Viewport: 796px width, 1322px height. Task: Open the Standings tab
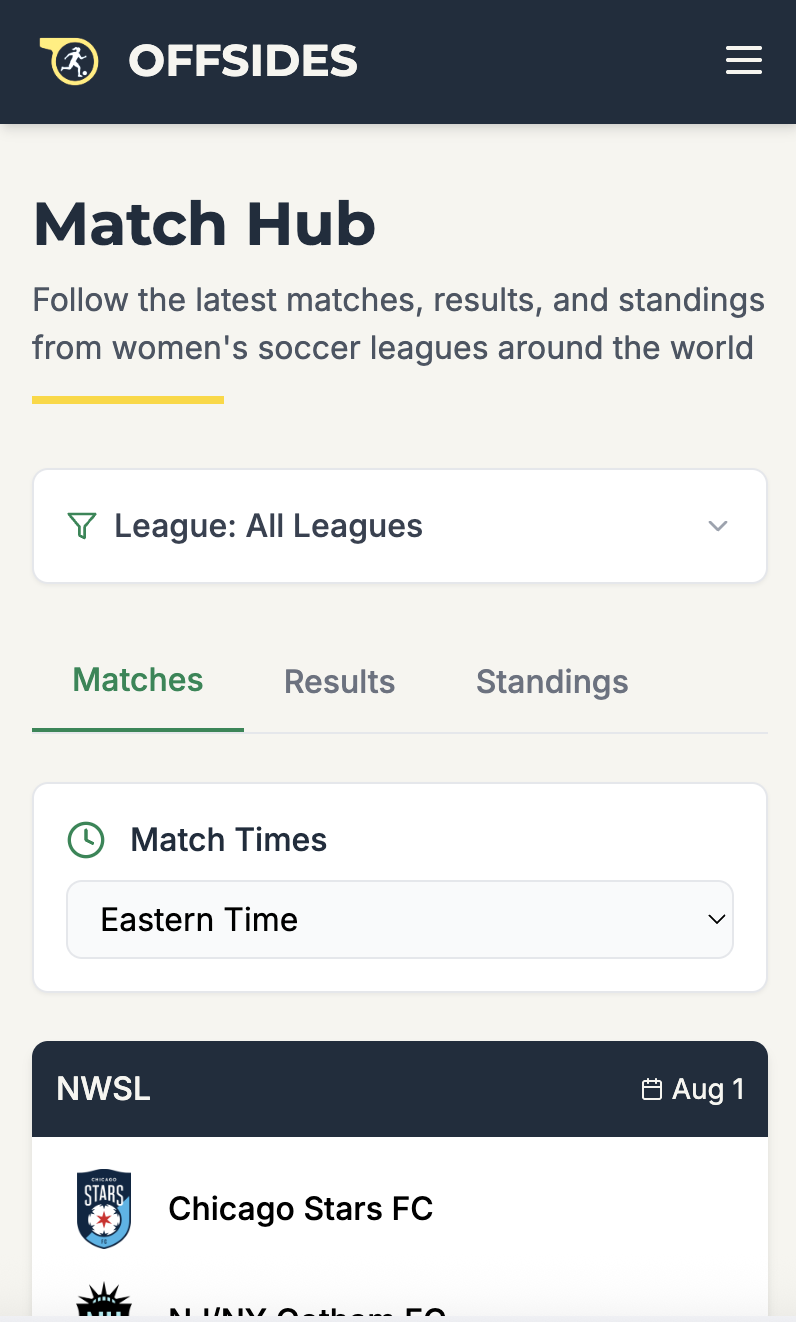[552, 682]
